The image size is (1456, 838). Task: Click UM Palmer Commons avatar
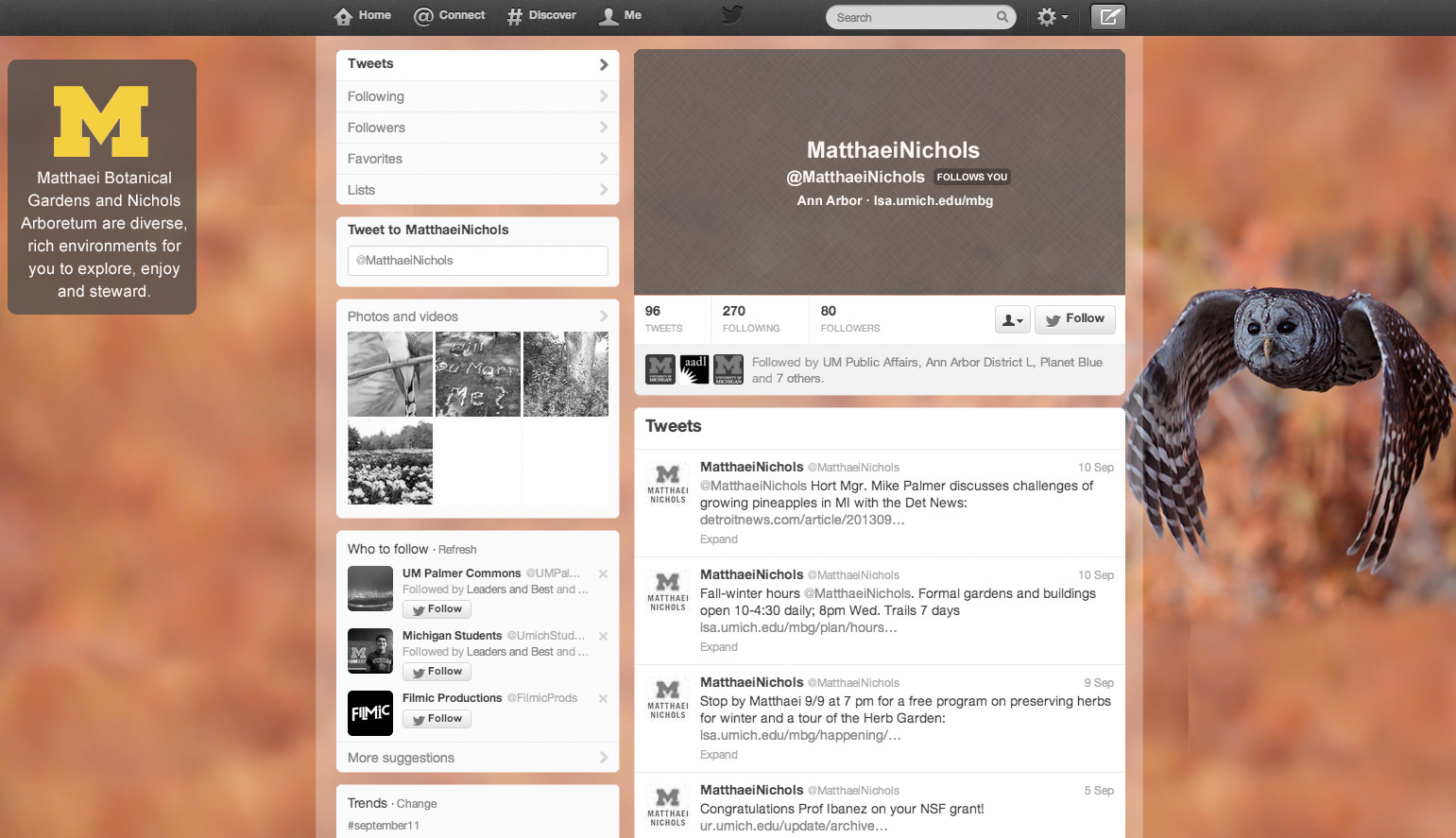tap(370, 589)
